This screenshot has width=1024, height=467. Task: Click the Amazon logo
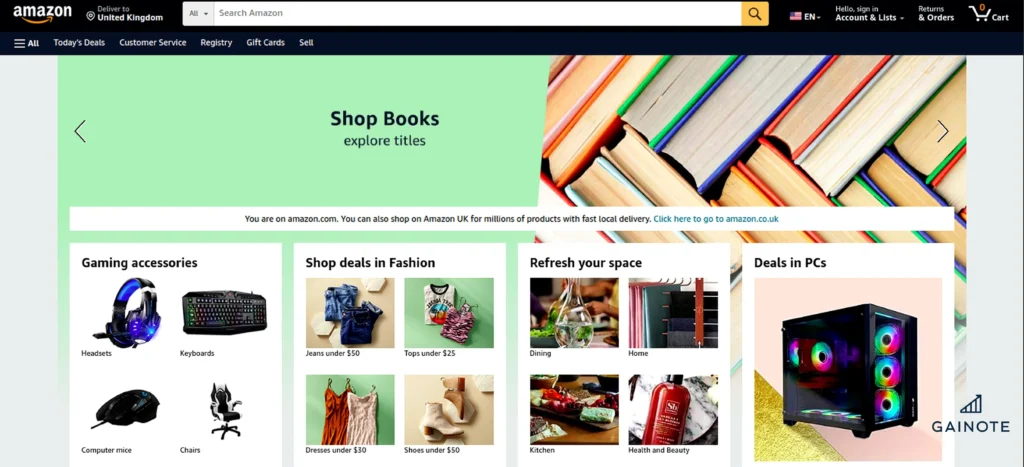point(42,14)
